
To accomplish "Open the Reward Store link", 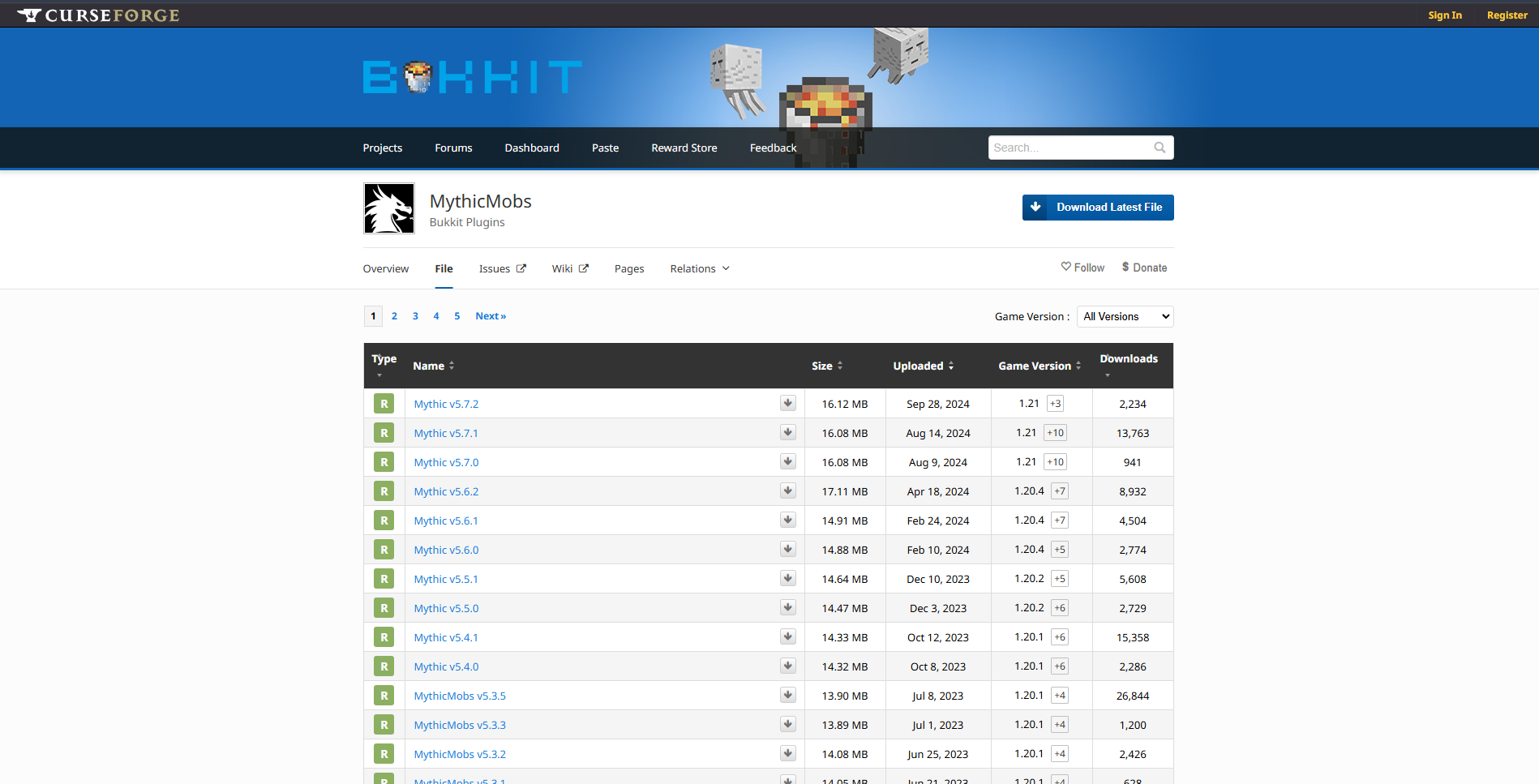I will point(684,148).
